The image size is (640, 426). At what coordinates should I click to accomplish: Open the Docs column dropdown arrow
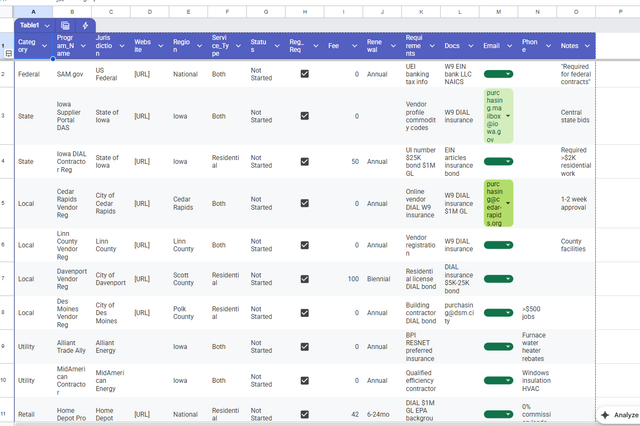coord(471,46)
